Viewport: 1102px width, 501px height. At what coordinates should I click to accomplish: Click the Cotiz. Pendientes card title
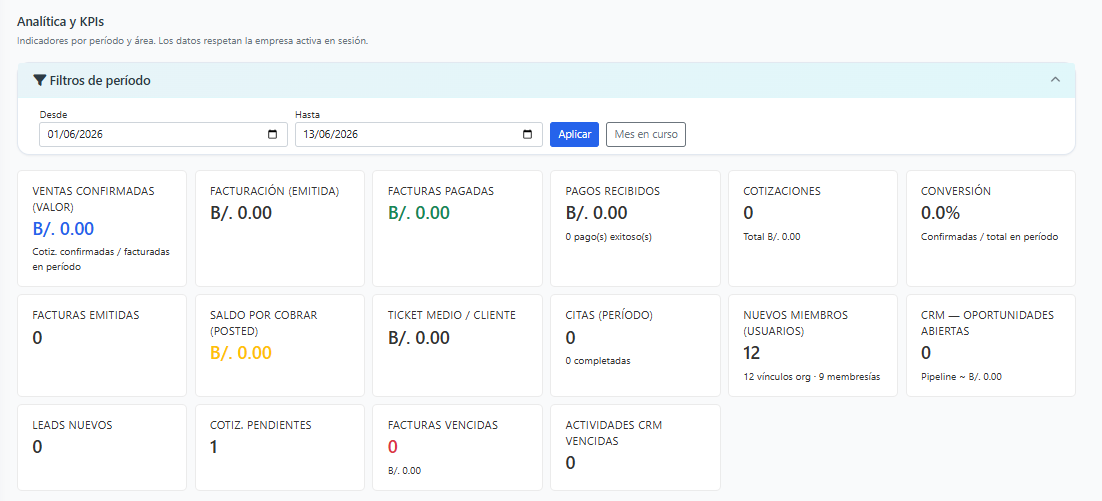[x=261, y=425]
